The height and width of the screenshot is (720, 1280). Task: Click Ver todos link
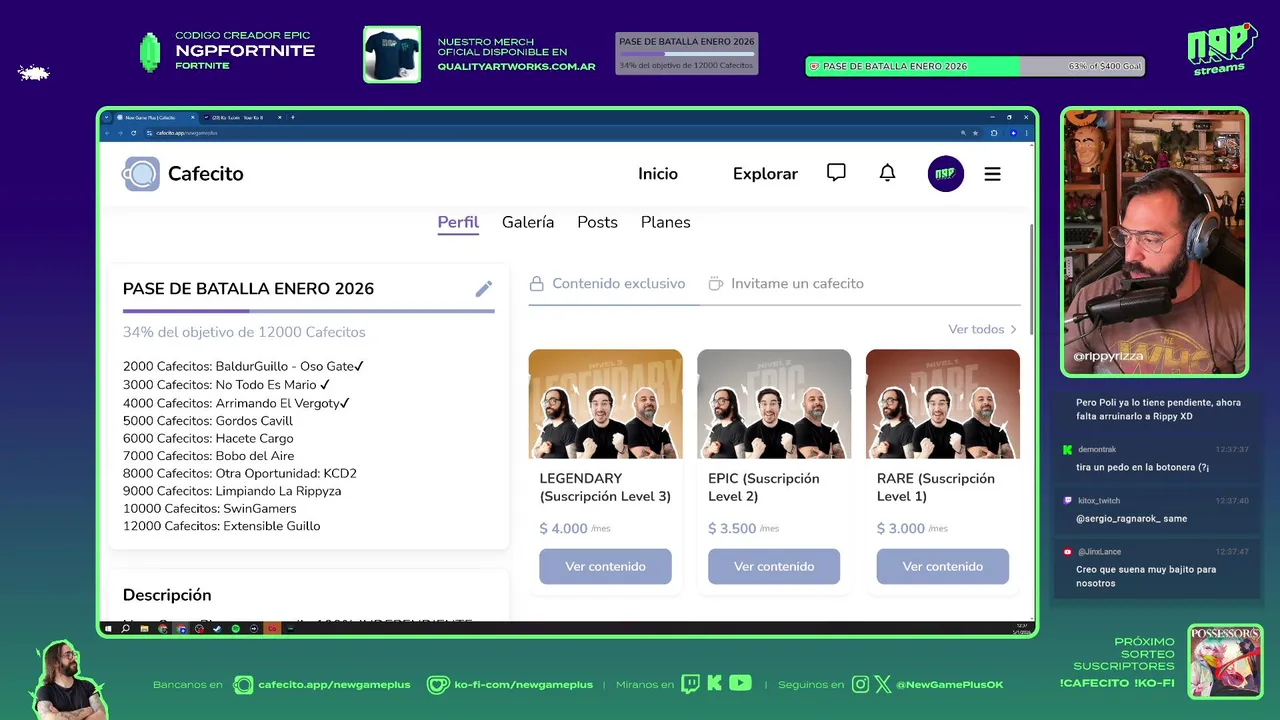982,329
